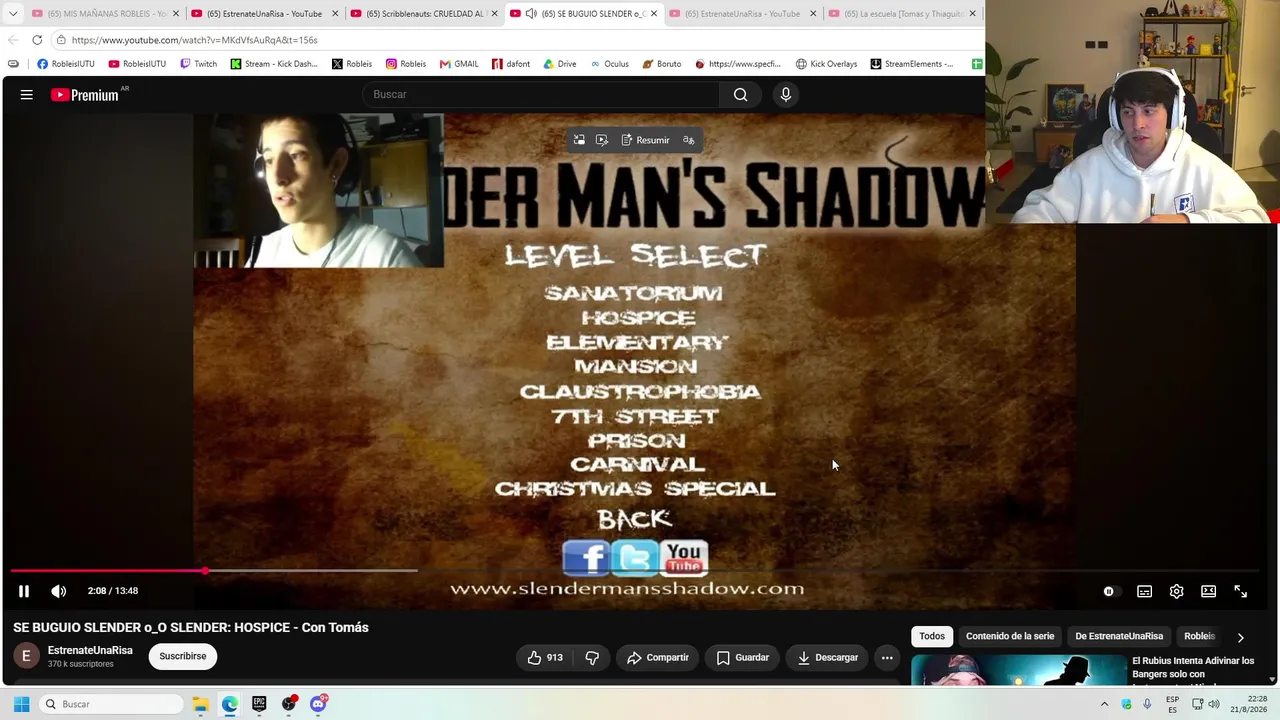
Task: Open the Robleis X bookmark
Action: click(x=352, y=64)
